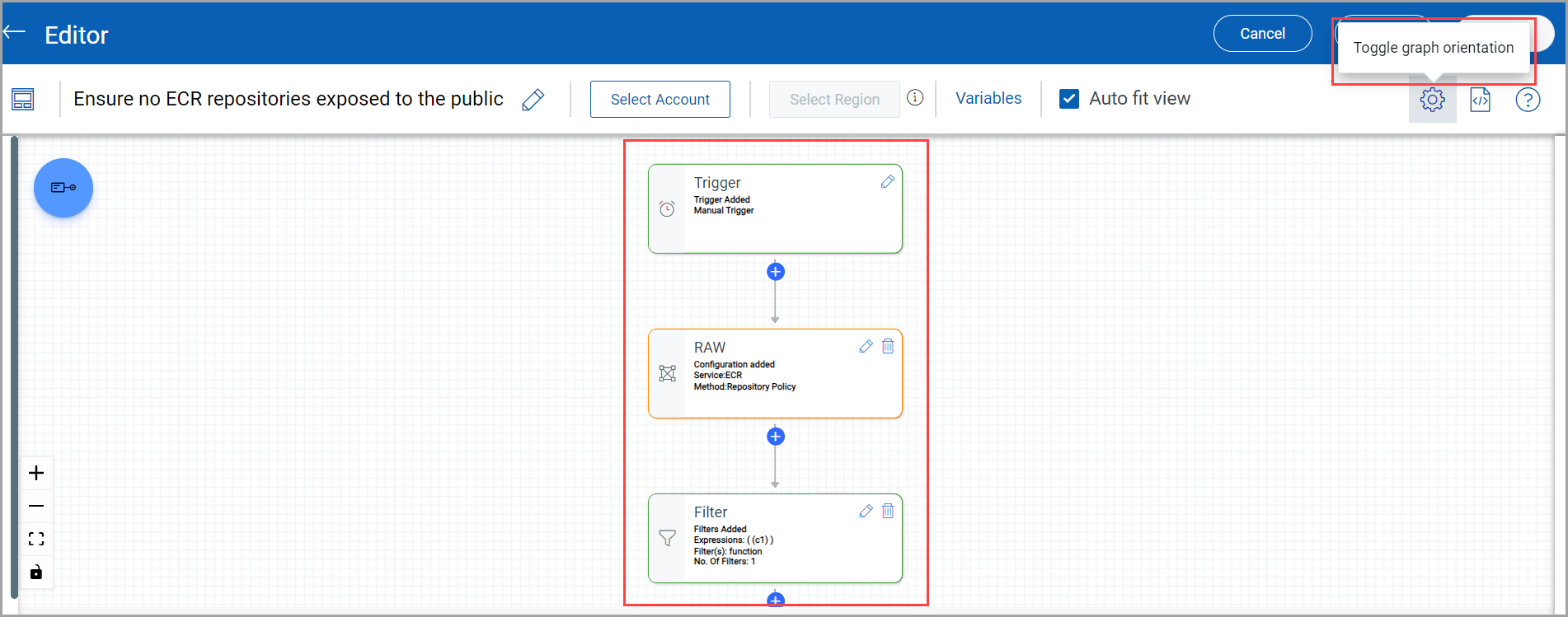Uncheck the Auto fit view checkbox

click(1069, 99)
